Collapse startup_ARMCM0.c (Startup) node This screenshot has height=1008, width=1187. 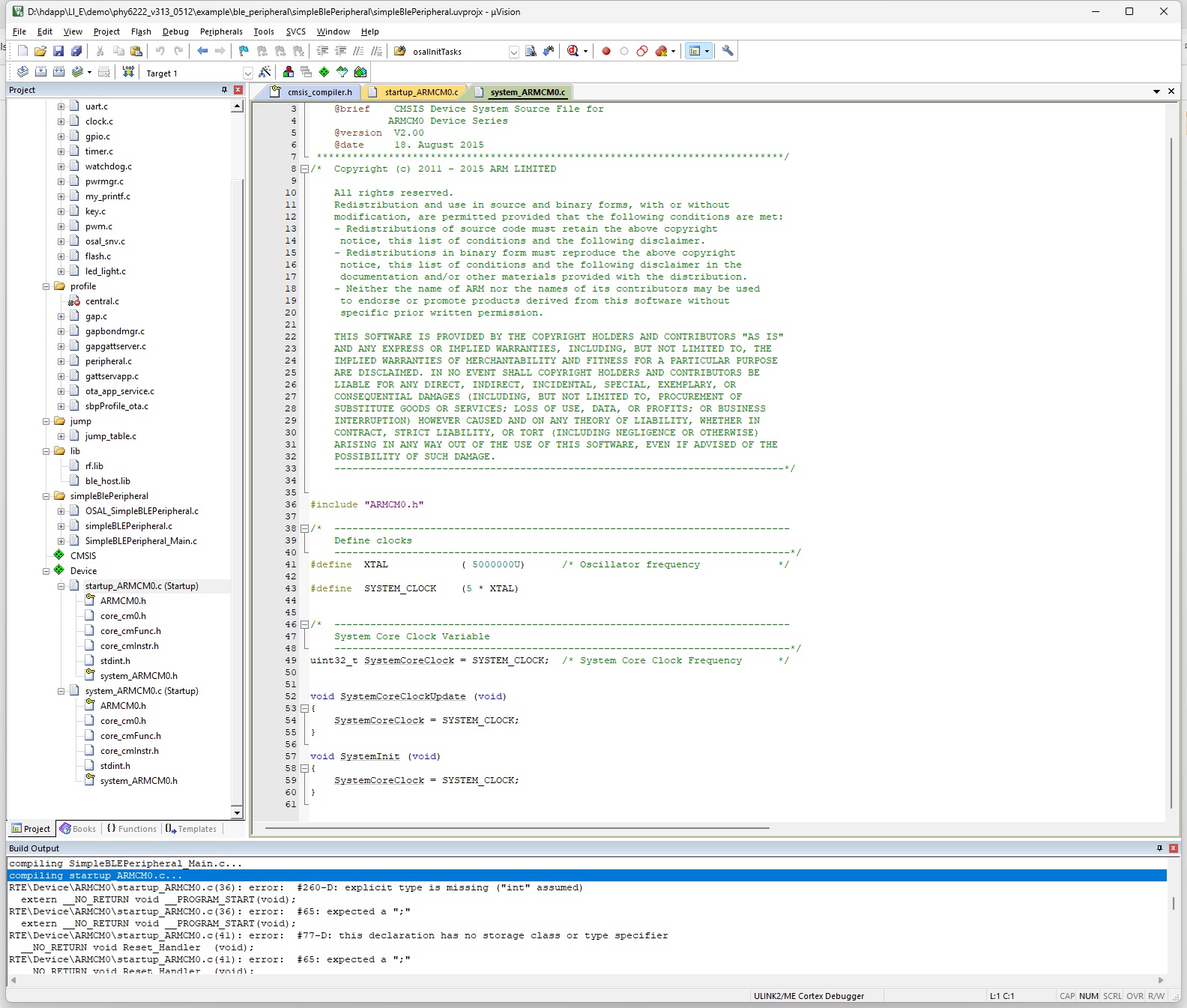click(x=61, y=586)
